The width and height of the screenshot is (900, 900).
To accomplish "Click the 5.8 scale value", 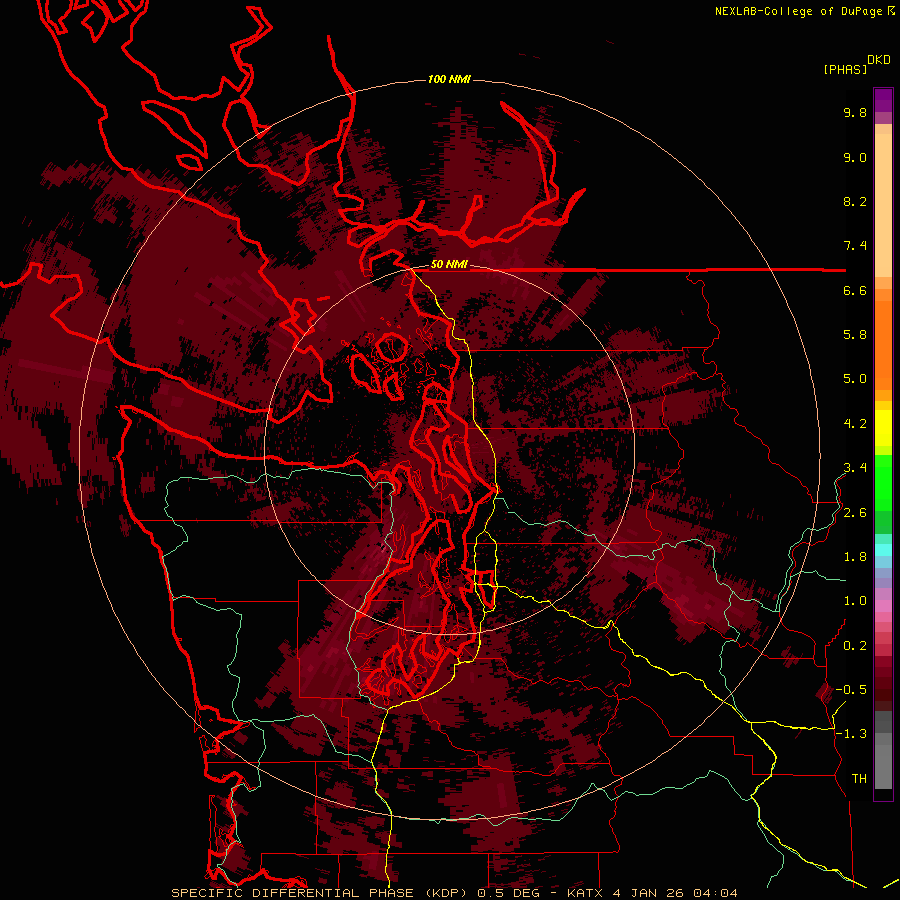I will tap(855, 335).
